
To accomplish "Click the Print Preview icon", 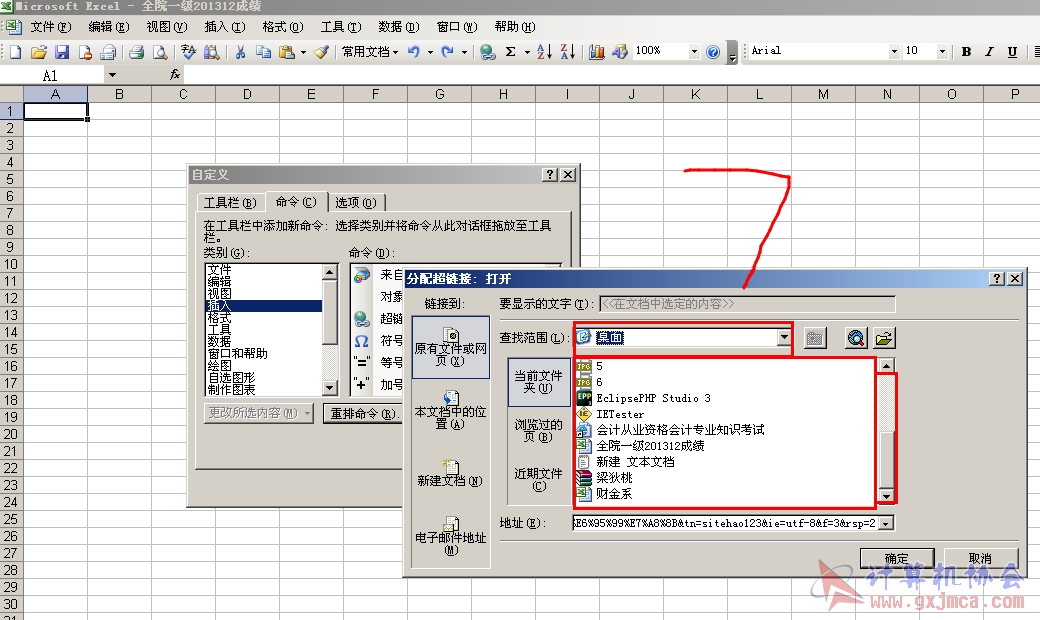I will pos(160,52).
